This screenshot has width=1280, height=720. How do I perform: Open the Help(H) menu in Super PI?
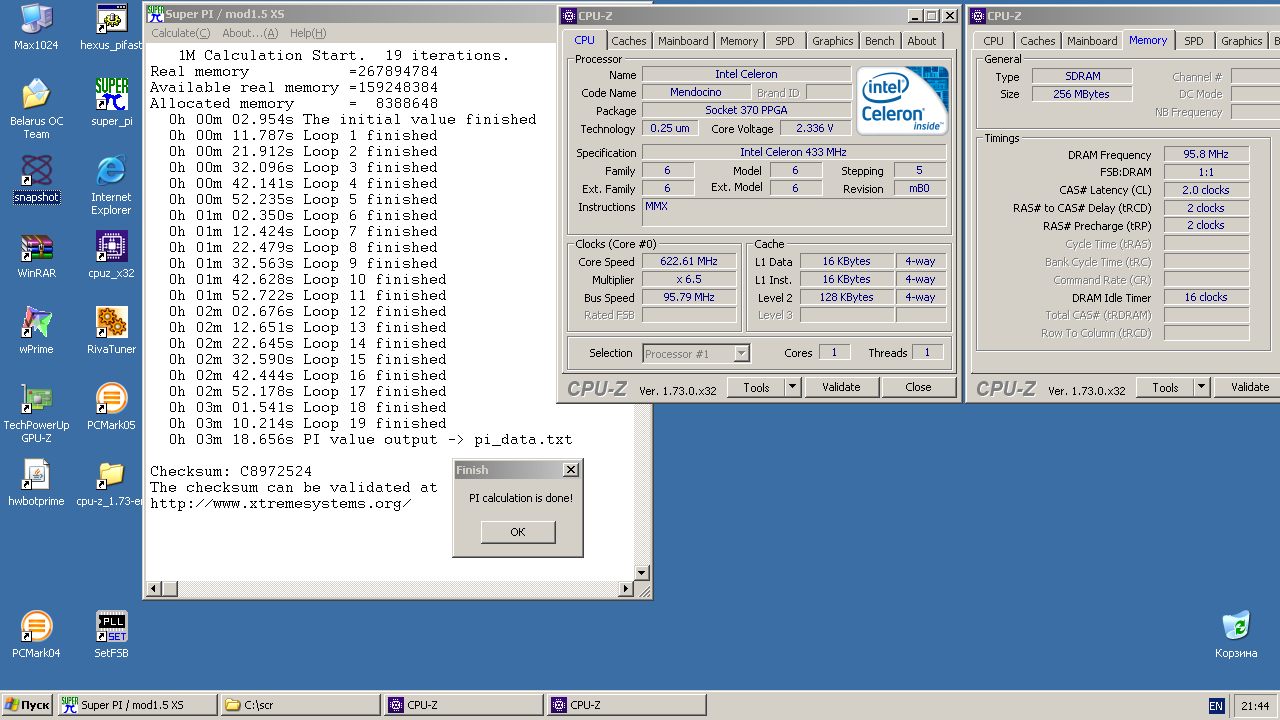[308, 33]
